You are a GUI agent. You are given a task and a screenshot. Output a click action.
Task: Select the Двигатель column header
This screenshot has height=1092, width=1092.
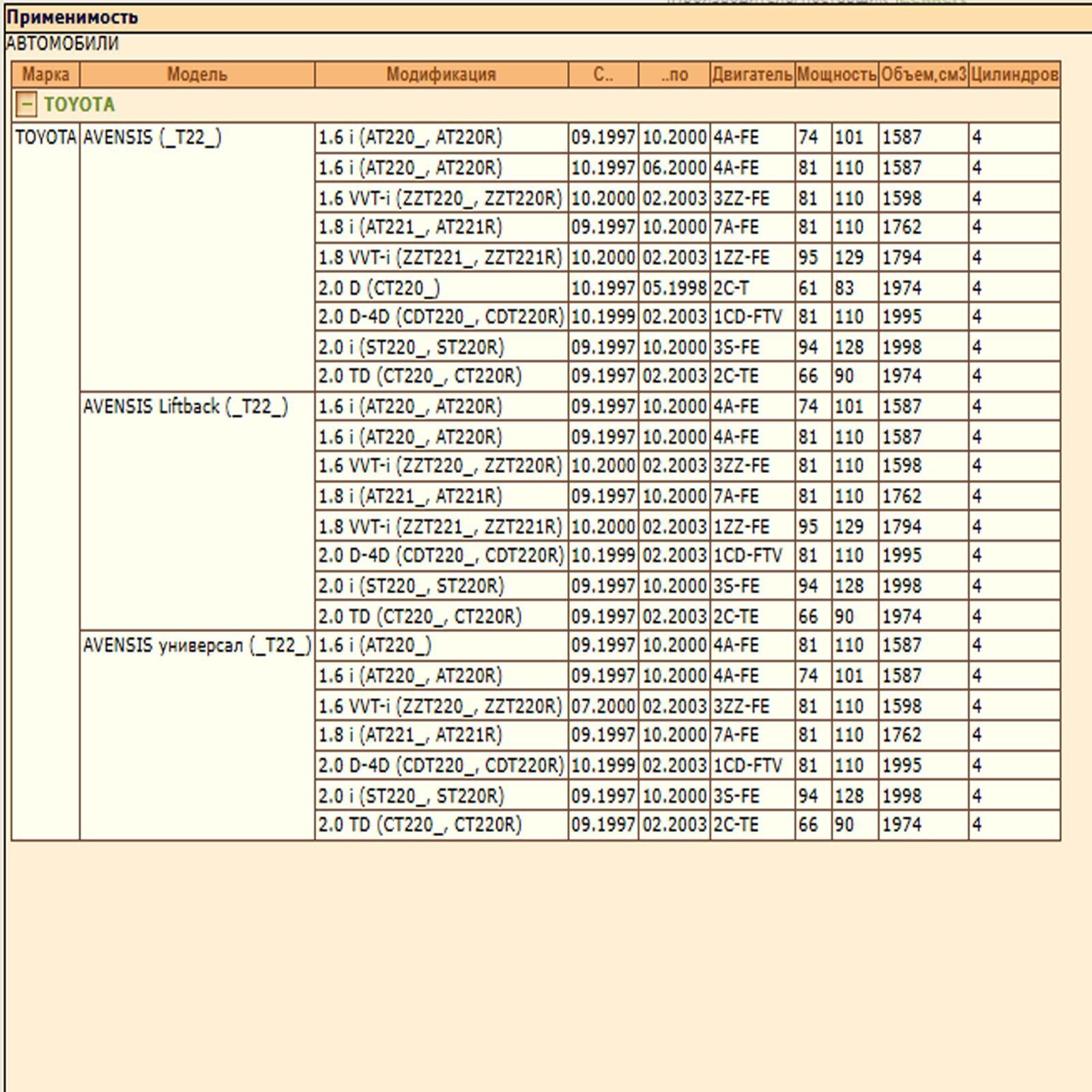pos(752,74)
